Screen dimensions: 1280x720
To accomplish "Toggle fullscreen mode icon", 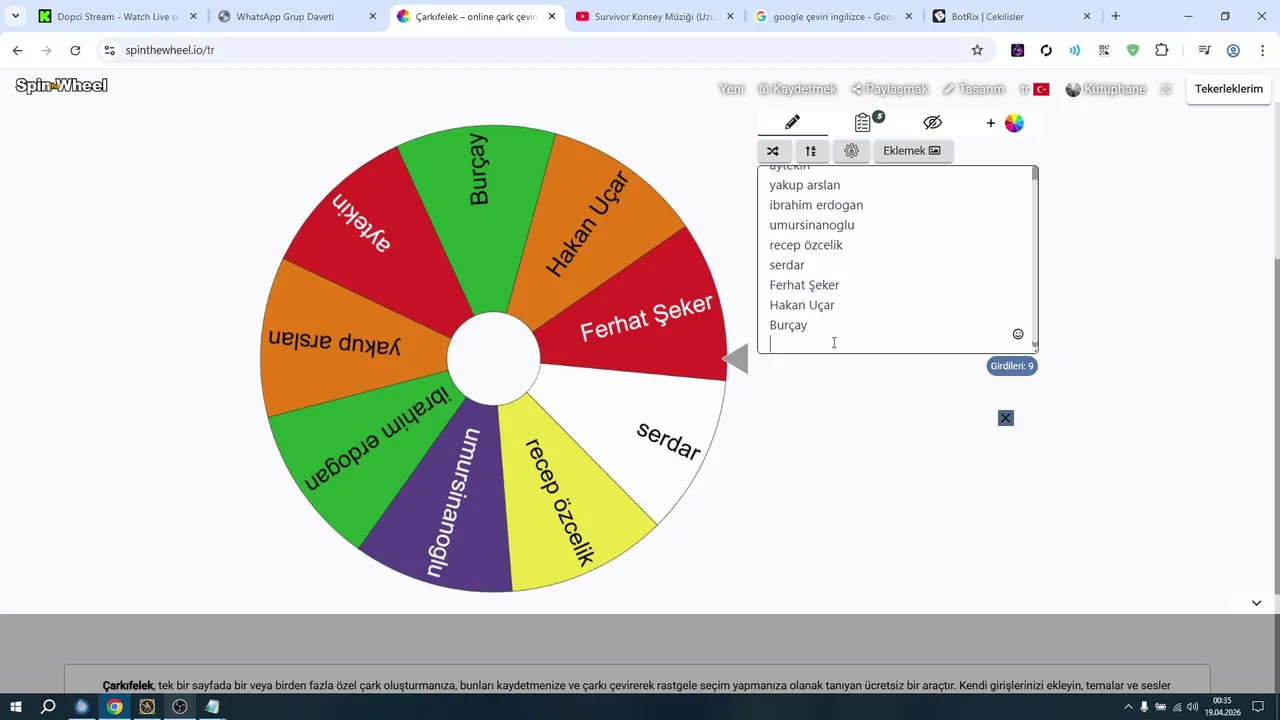I will pos(1166,89).
